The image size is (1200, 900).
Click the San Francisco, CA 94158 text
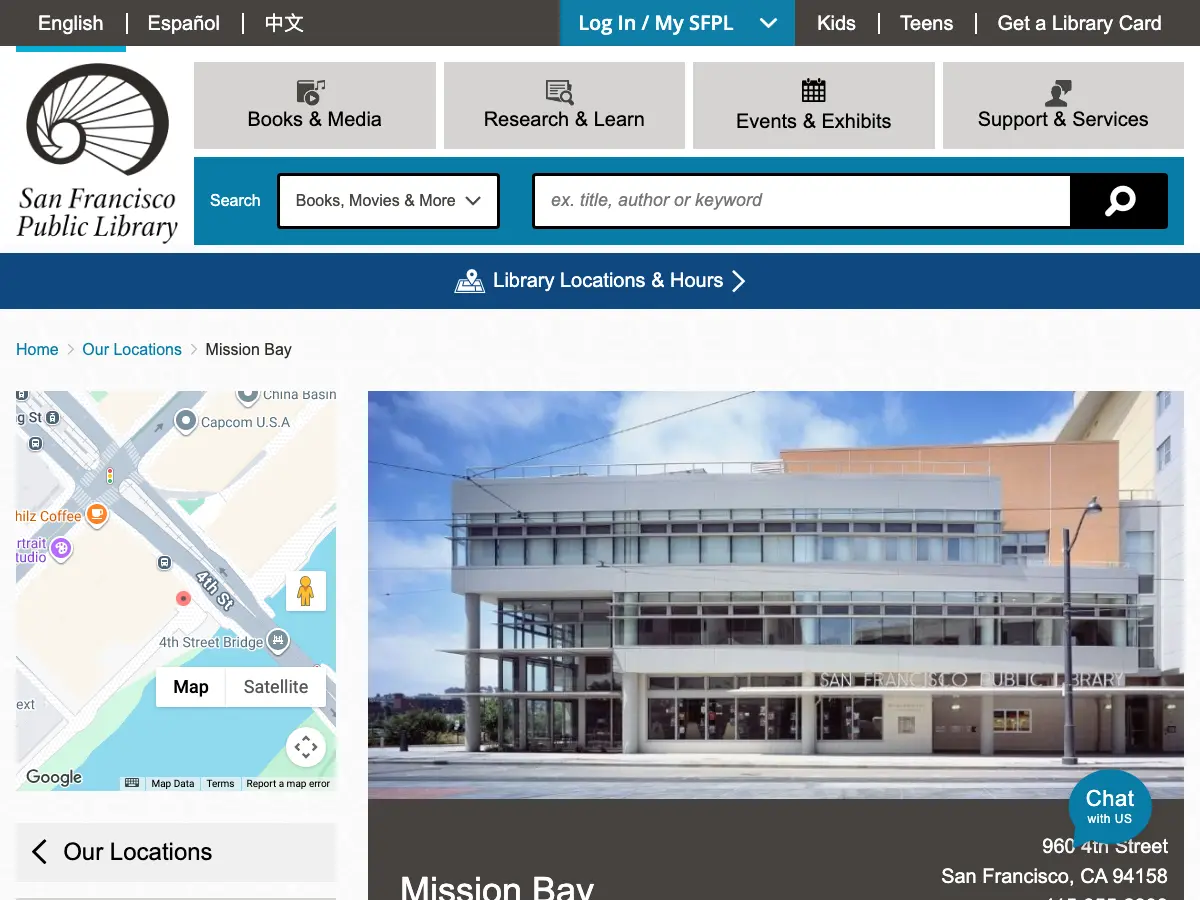click(x=1054, y=876)
